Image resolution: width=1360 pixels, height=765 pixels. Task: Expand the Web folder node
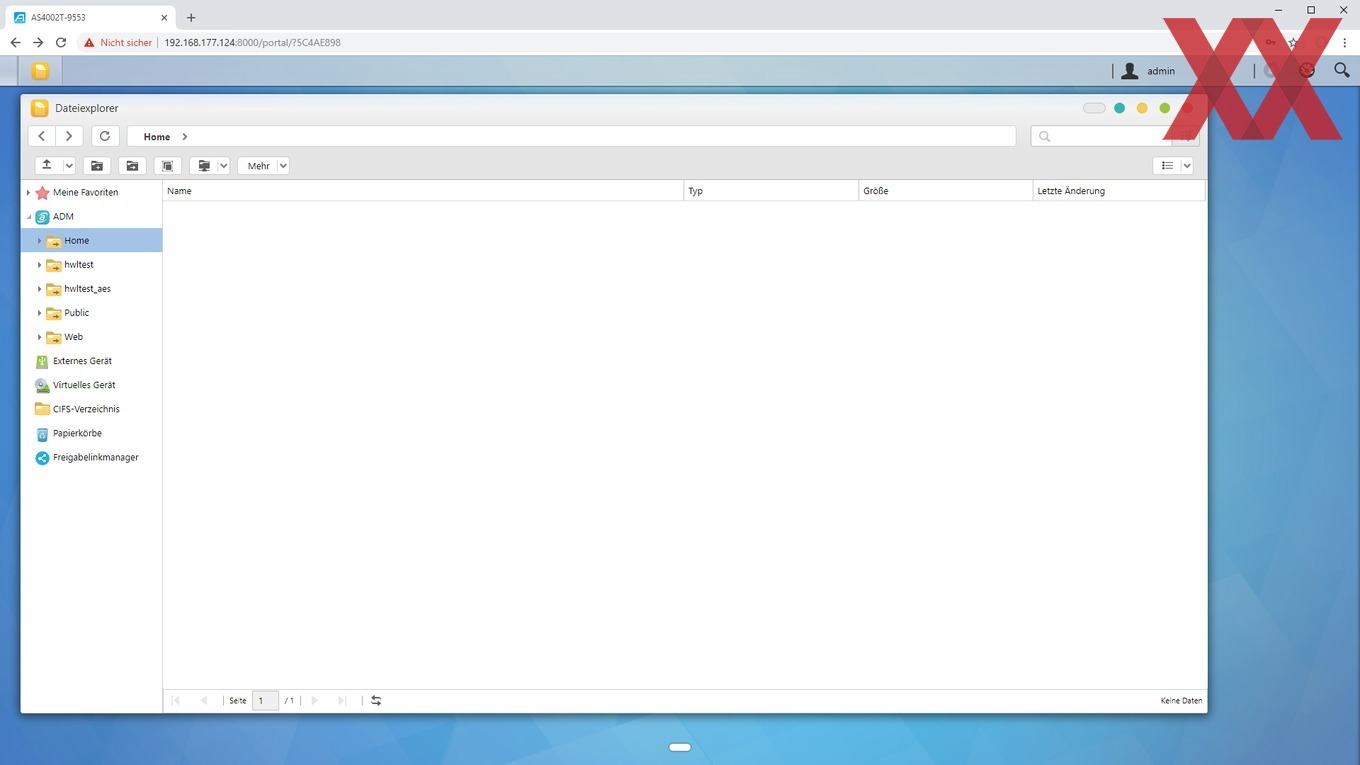pos(39,337)
